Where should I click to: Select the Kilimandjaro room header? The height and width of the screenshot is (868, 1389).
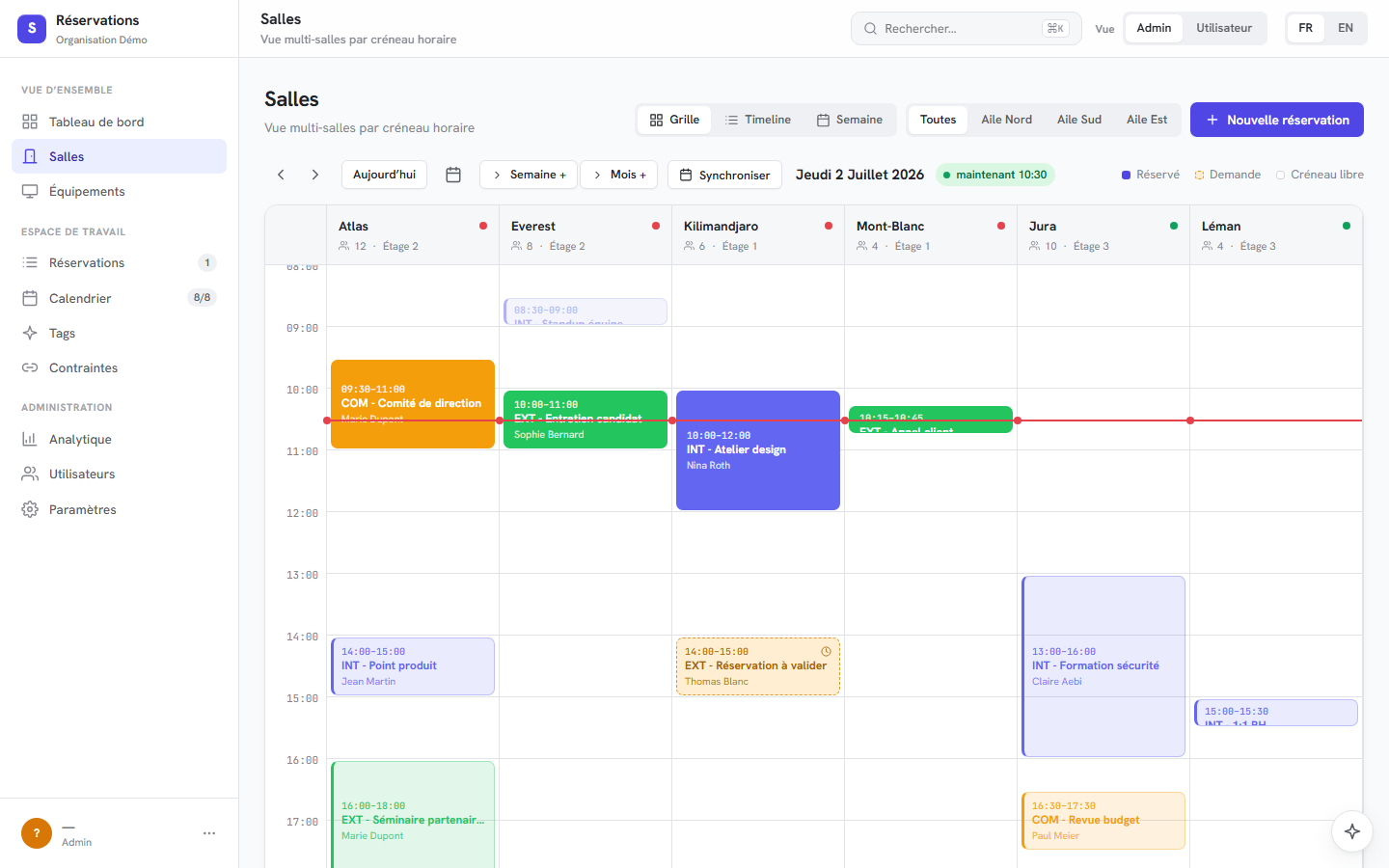pos(758,235)
